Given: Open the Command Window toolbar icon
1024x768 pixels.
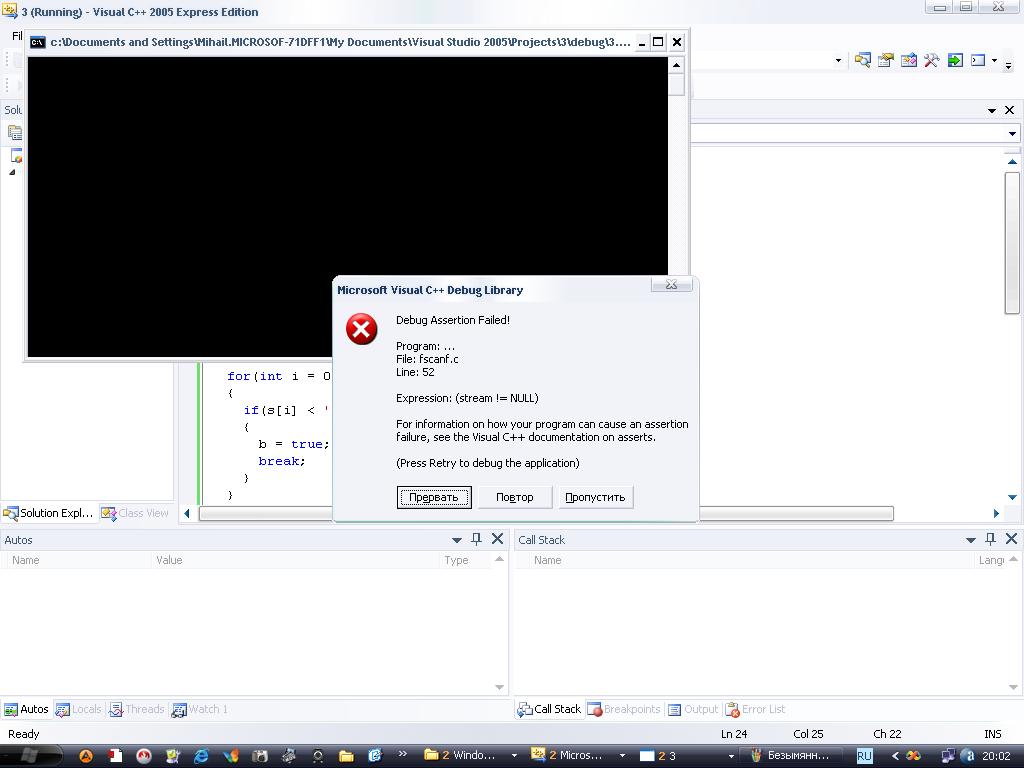Looking at the screenshot, I should [x=978, y=61].
